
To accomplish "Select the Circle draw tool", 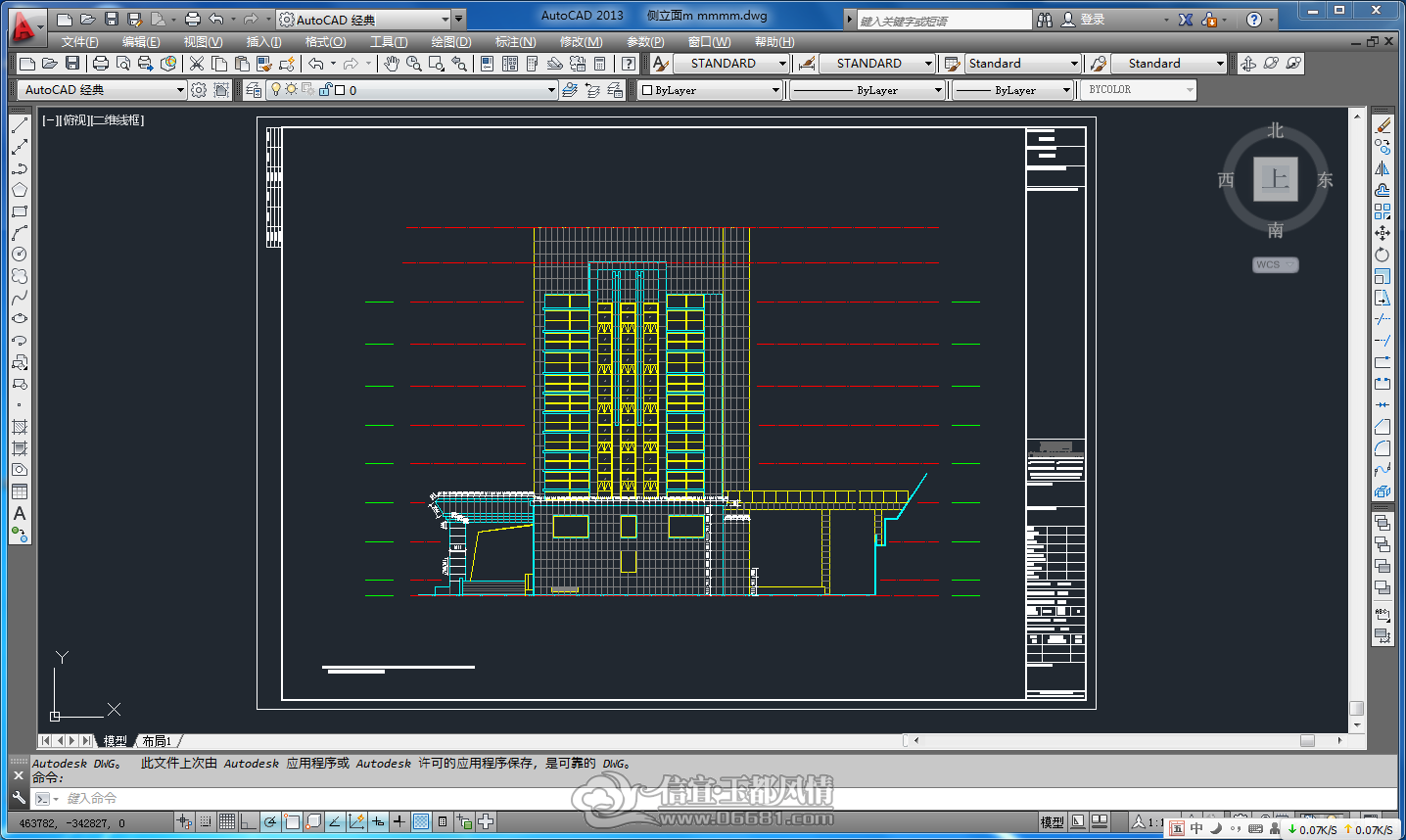I will point(20,255).
